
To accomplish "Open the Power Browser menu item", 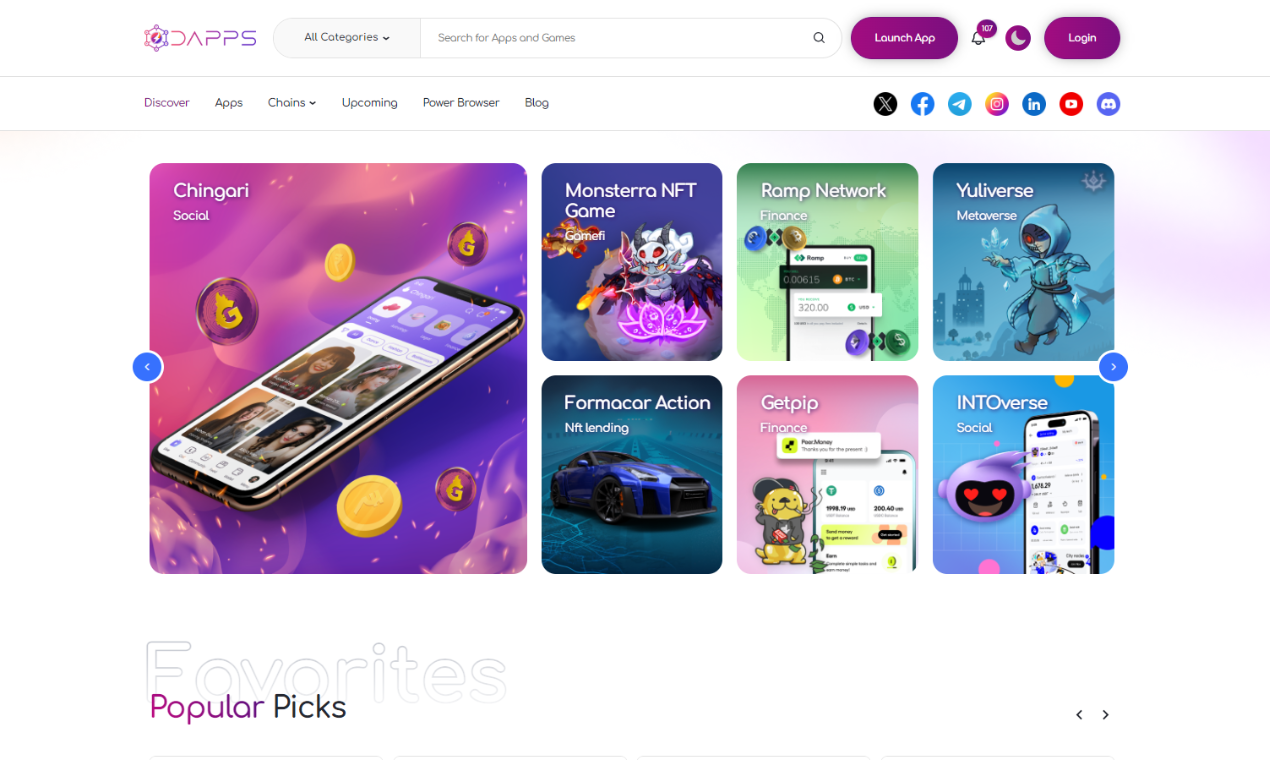I will coord(461,103).
